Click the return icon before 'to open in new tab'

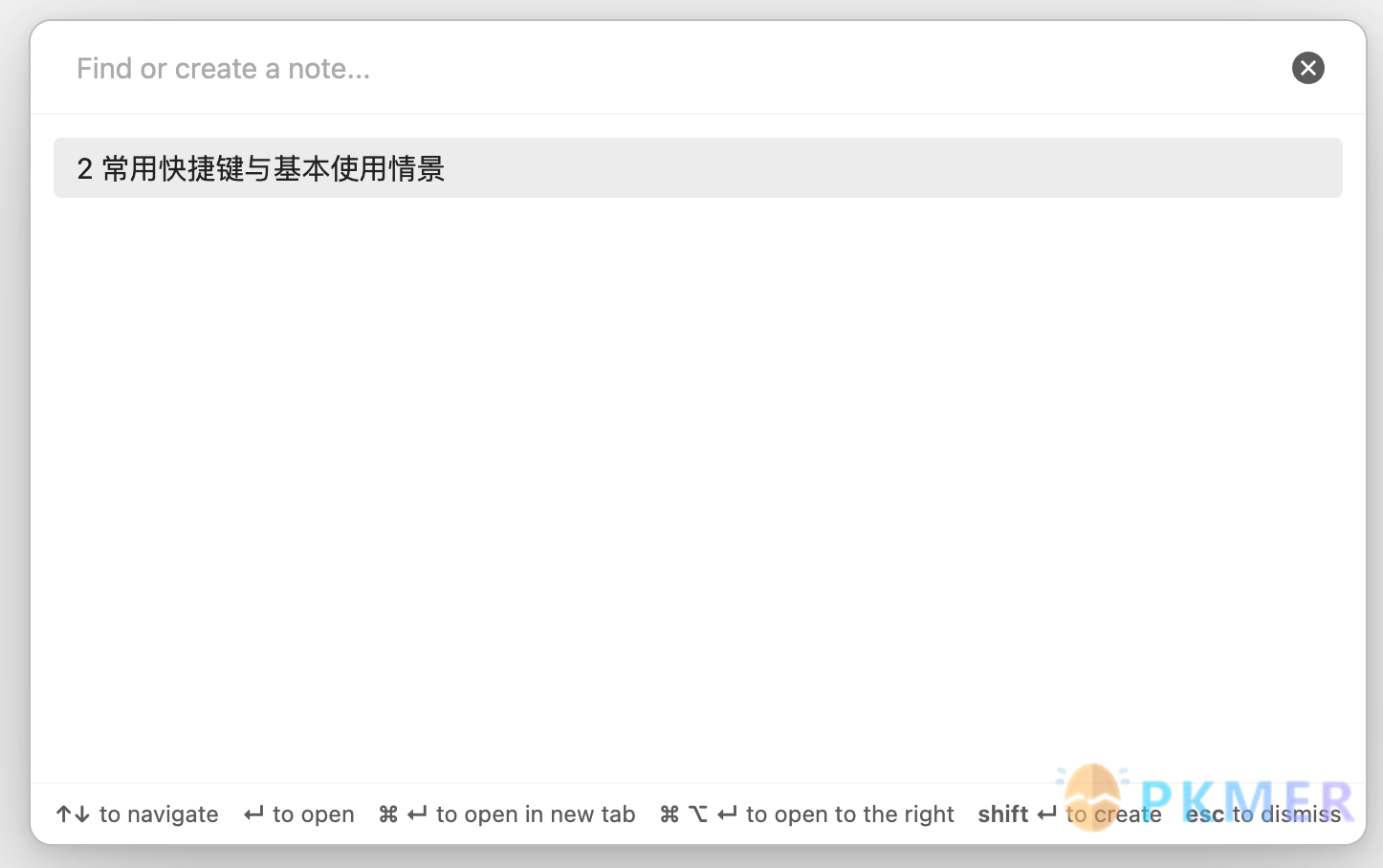pos(417,814)
